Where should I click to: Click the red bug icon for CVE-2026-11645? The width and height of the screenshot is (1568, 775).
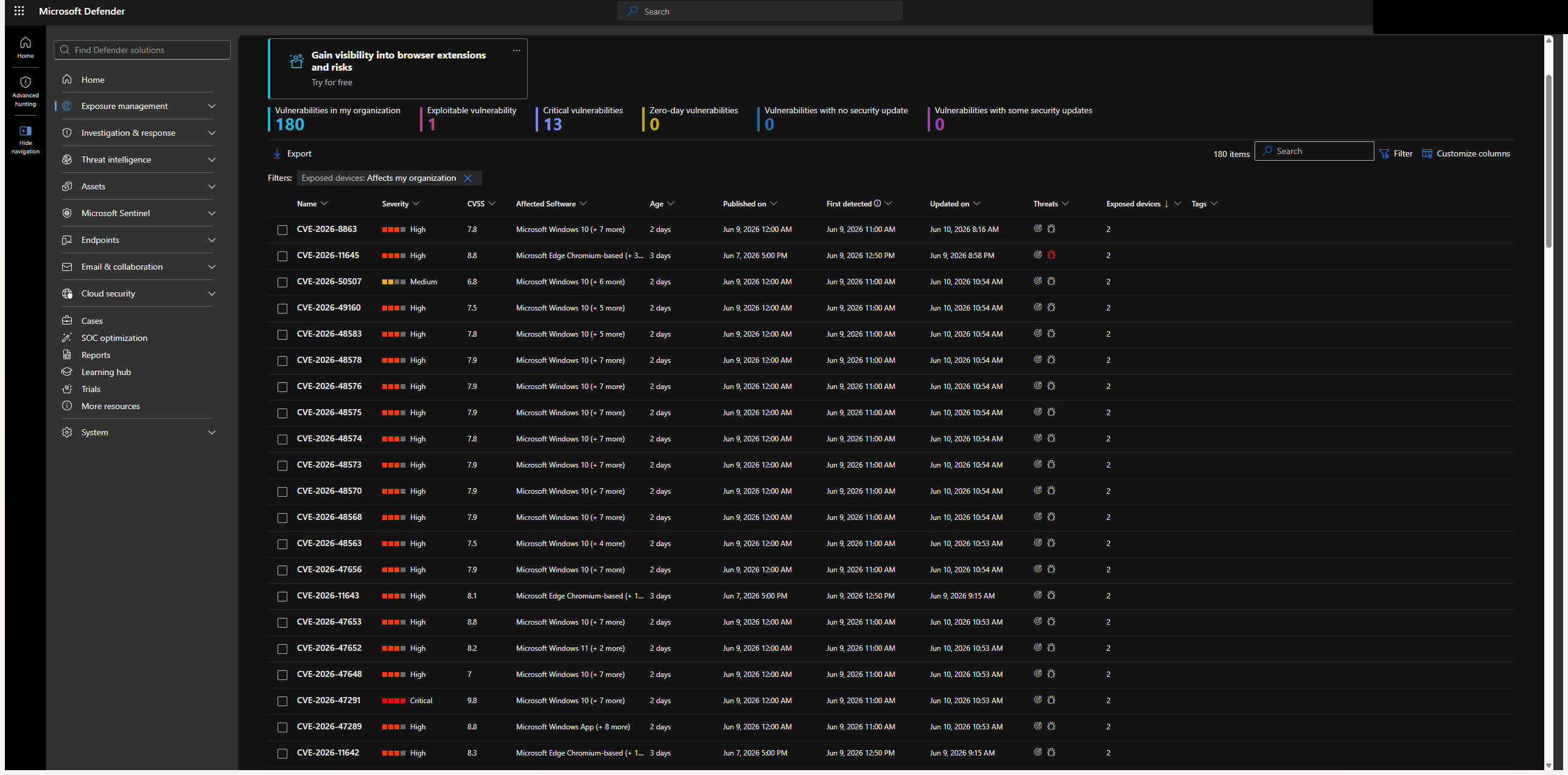coord(1051,255)
